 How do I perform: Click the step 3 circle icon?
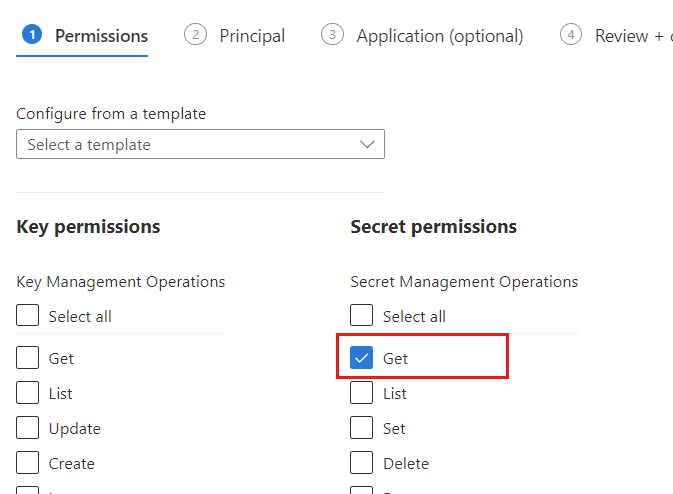(x=331, y=35)
